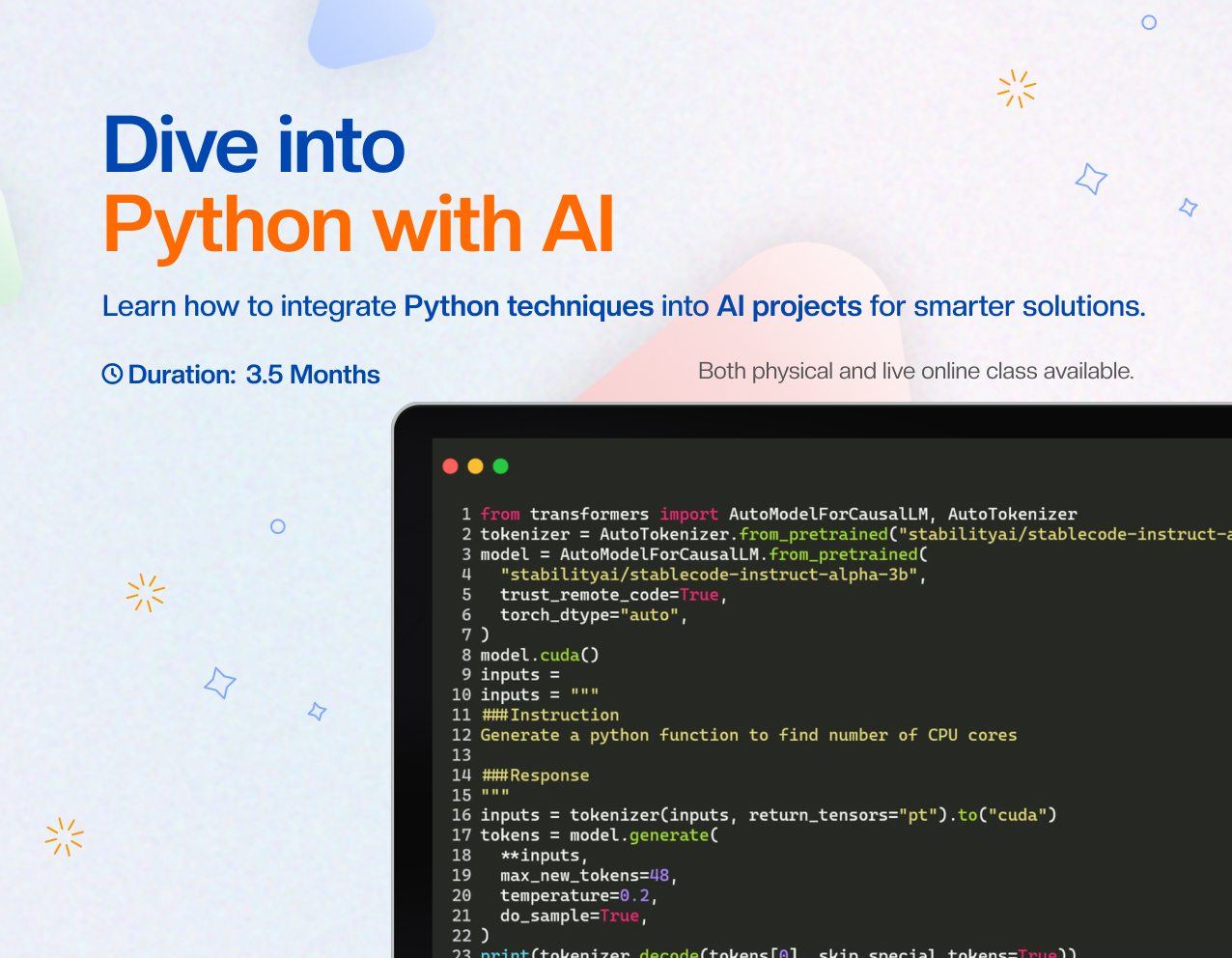
Task: Click "Both physical and live online class" note
Action: click(x=915, y=371)
